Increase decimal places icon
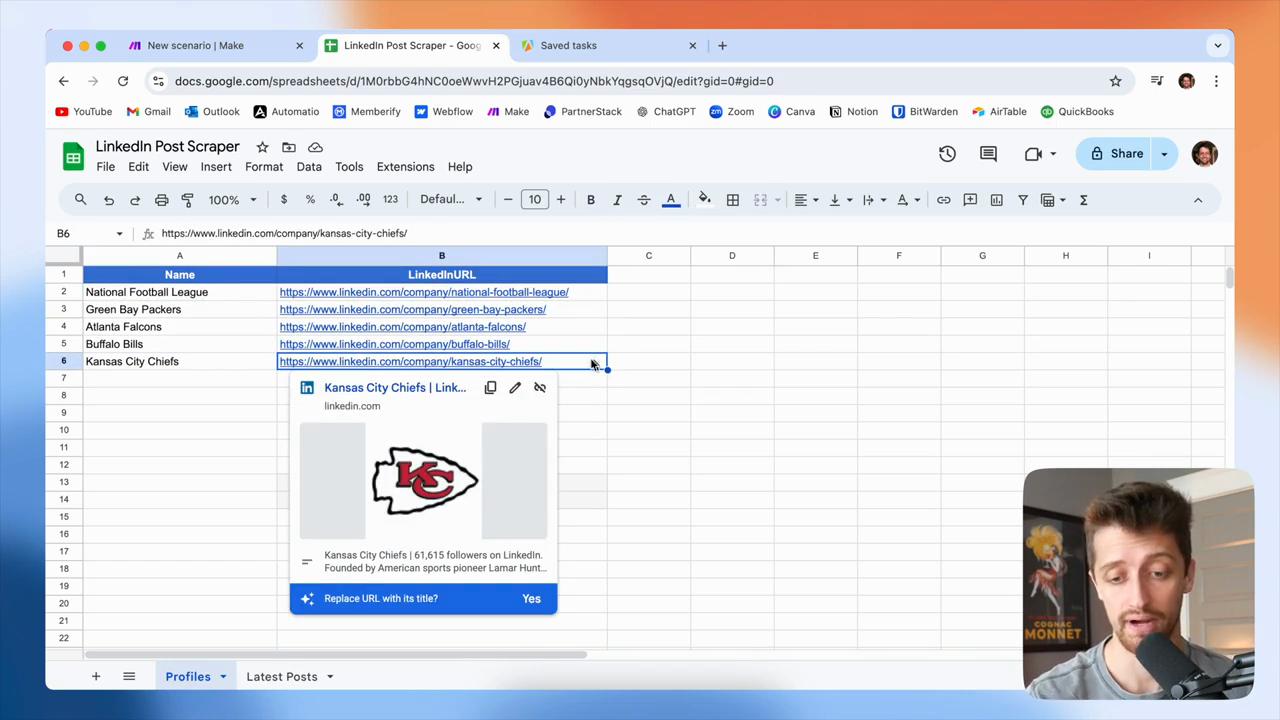 click(363, 200)
